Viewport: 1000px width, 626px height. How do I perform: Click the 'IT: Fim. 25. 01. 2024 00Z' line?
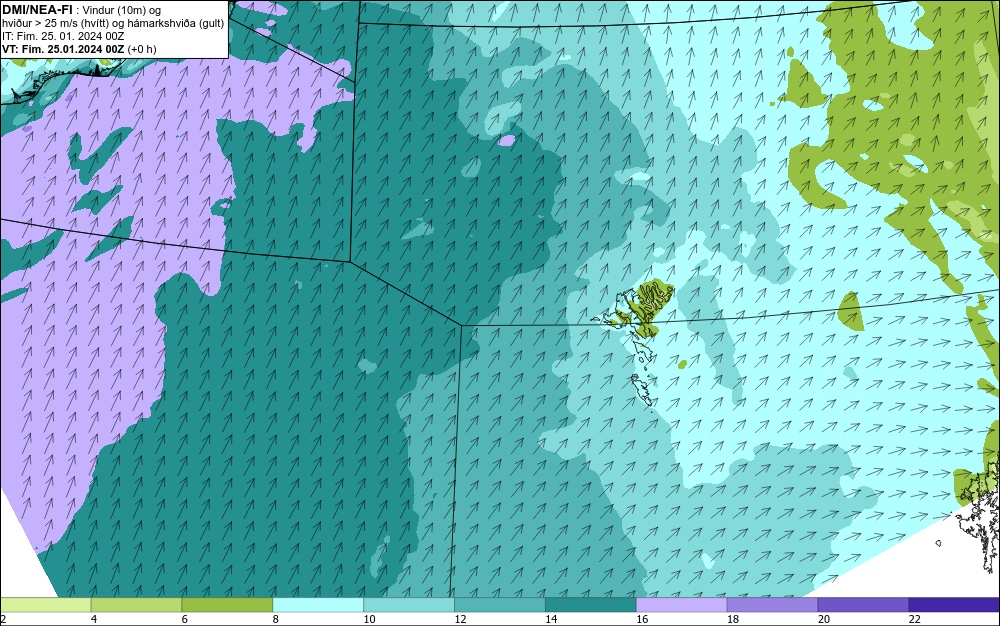pos(63,36)
